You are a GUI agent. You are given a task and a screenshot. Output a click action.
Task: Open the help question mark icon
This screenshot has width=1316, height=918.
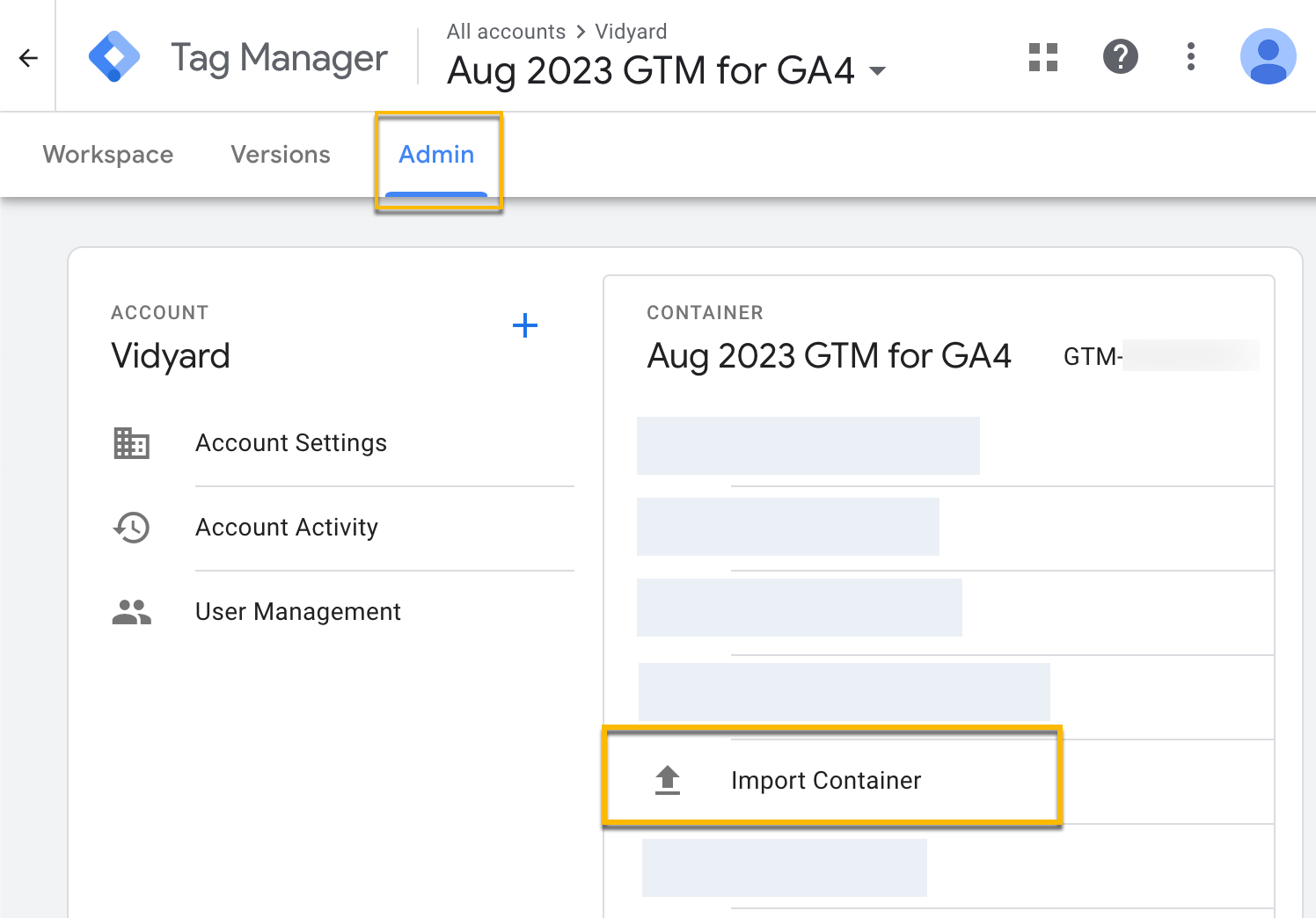click(x=1121, y=57)
